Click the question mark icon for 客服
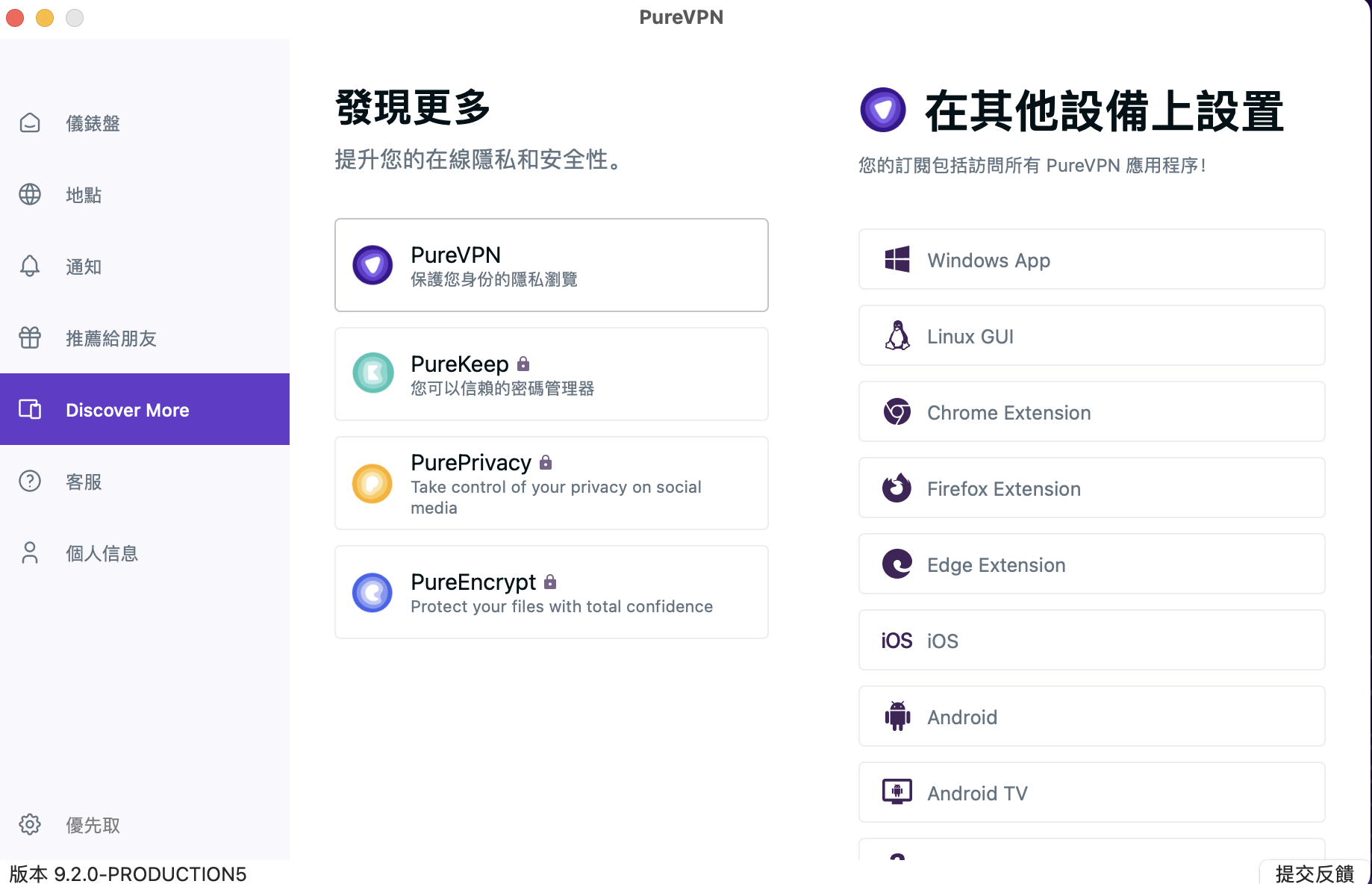Image resolution: width=1372 pixels, height=884 pixels. (30, 481)
